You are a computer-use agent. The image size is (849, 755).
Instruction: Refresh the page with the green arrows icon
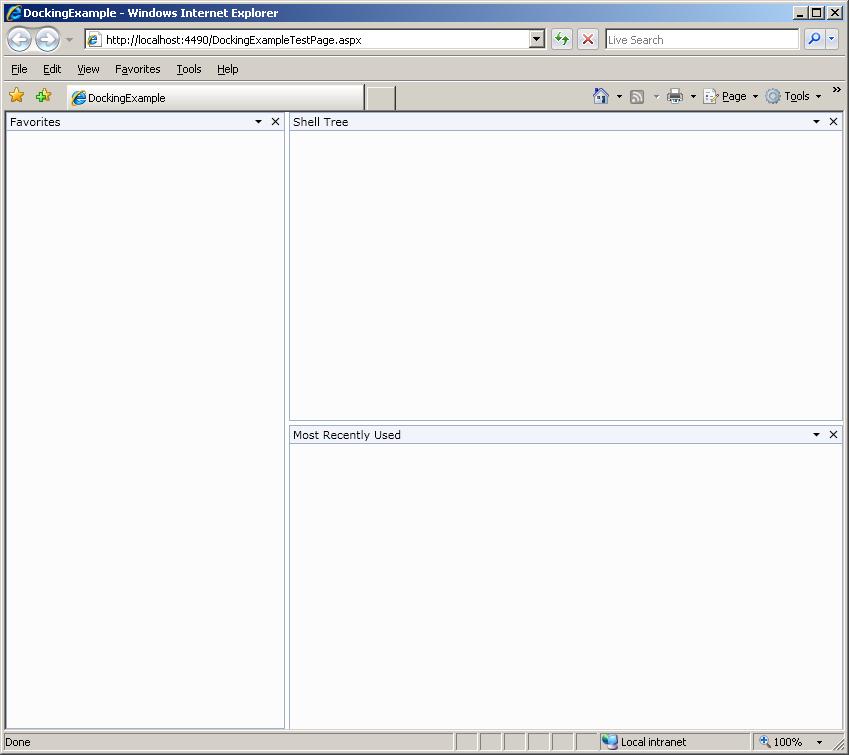(x=562, y=39)
